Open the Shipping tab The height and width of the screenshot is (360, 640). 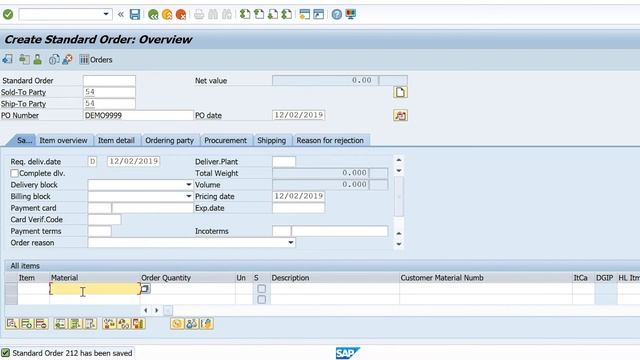[271, 140]
